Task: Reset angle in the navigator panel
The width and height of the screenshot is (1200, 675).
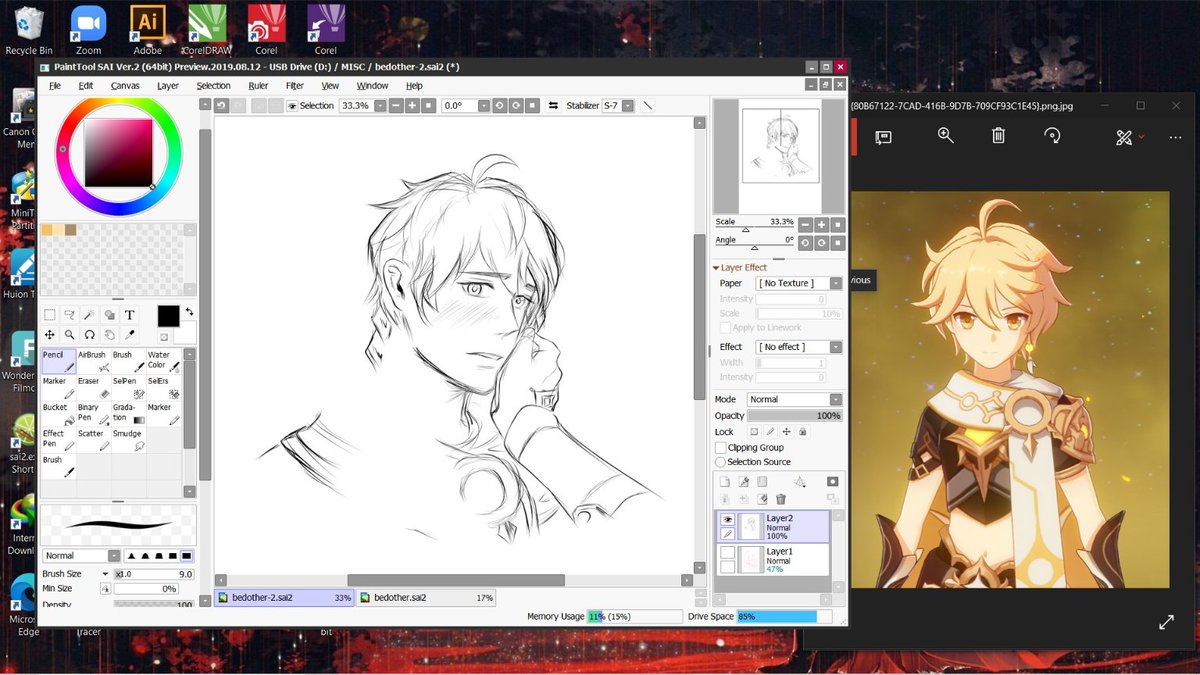Action: point(838,243)
